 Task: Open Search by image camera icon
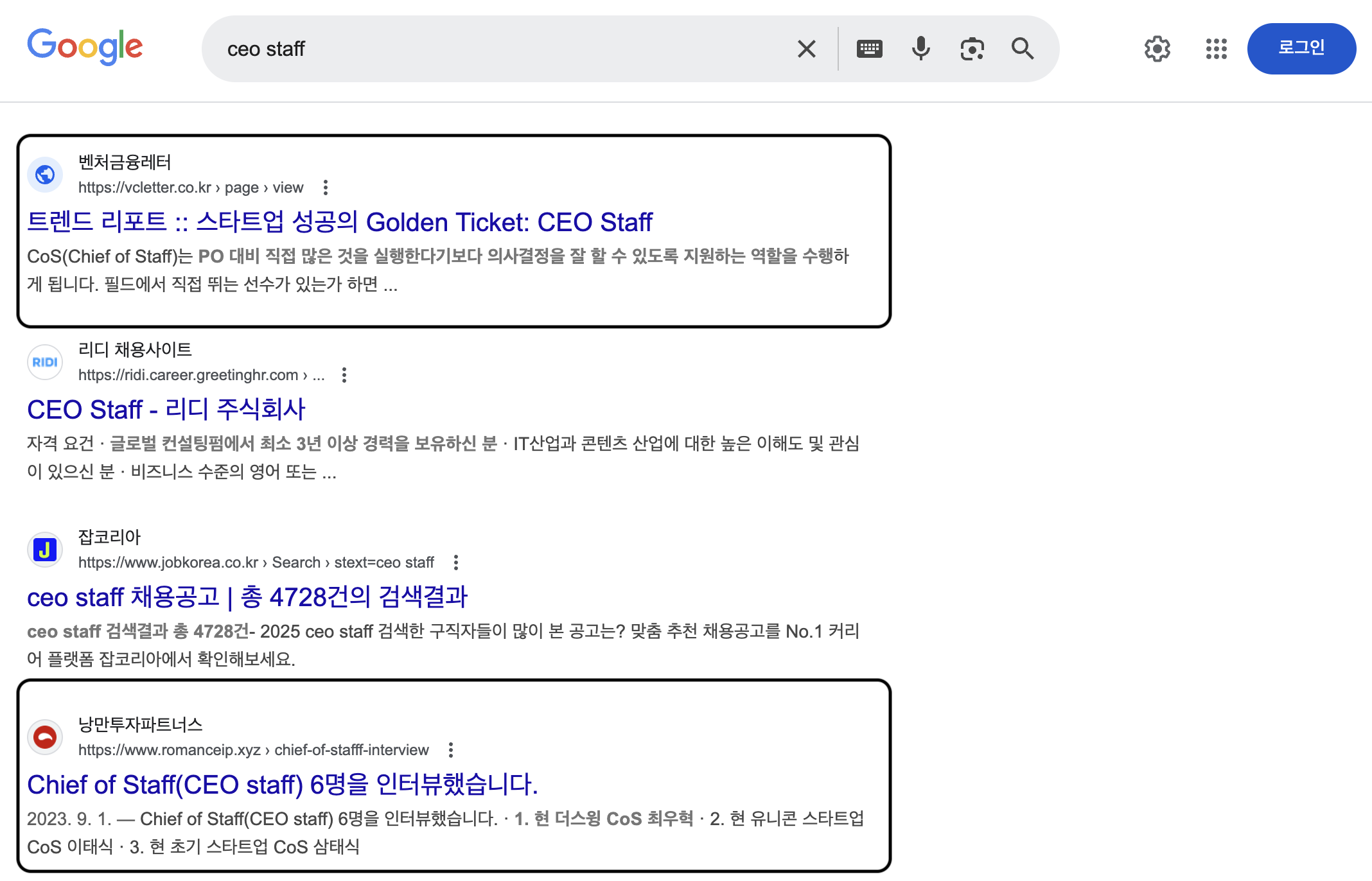point(972,49)
